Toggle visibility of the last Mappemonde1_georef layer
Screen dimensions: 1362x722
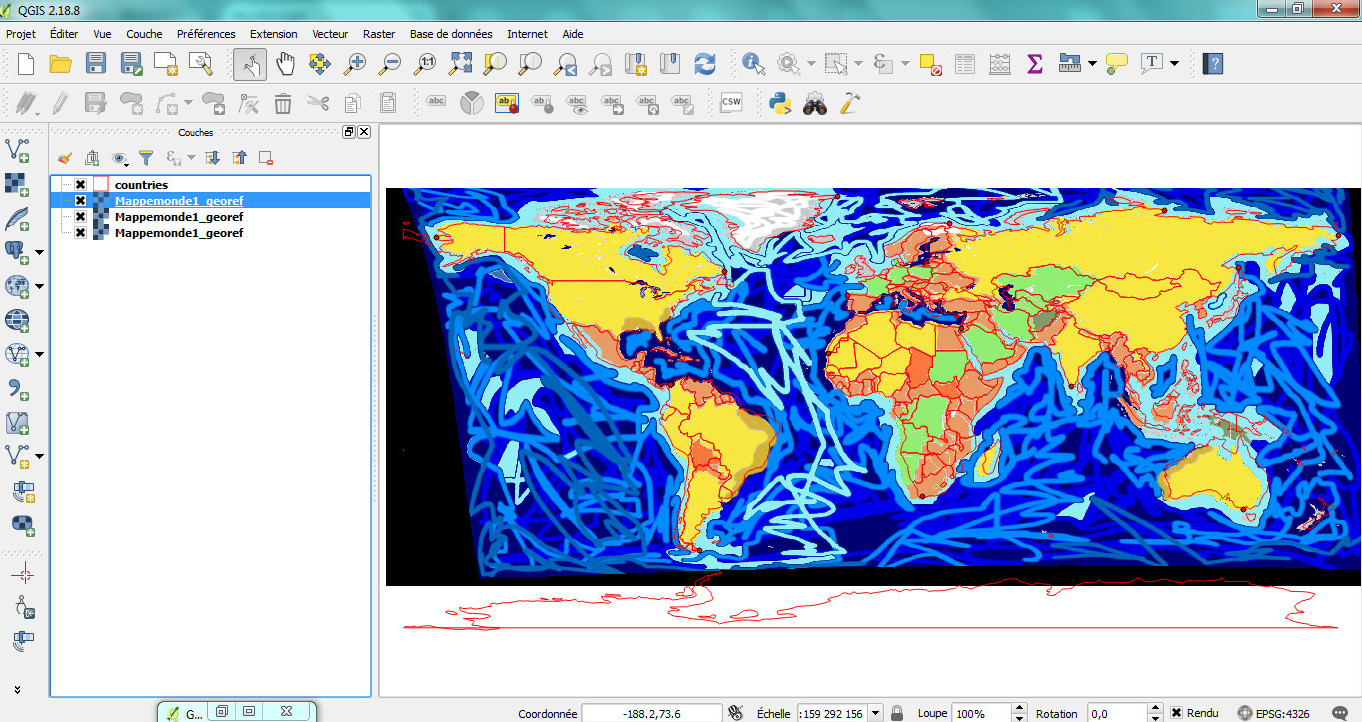pyautogui.click(x=81, y=233)
